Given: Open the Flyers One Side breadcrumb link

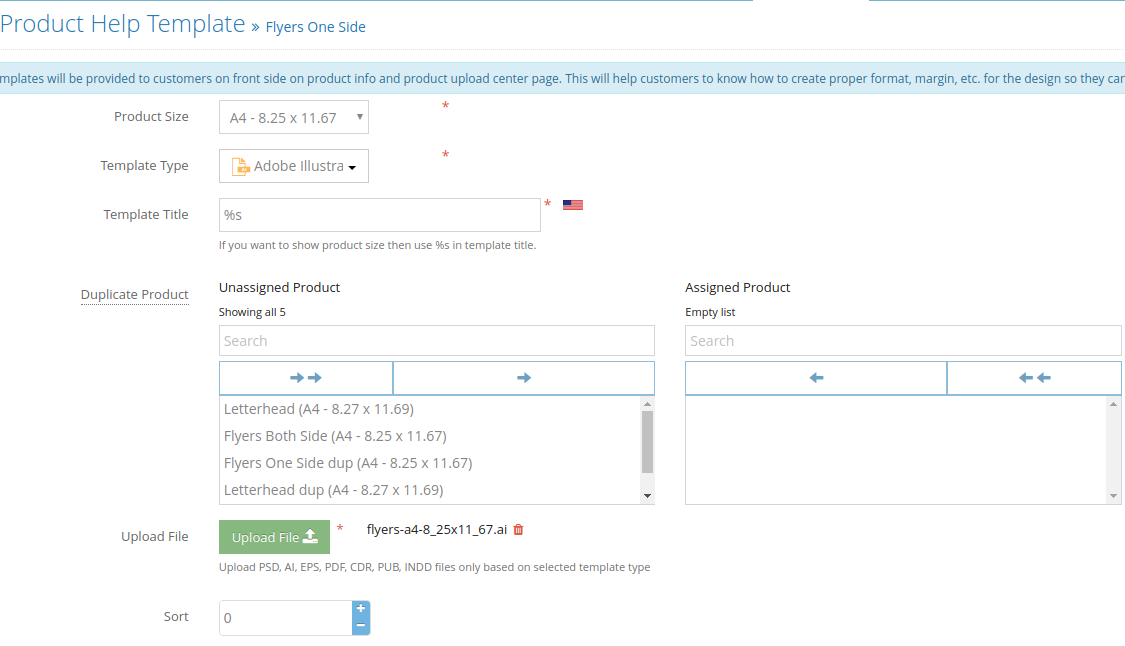Looking at the screenshot, I should click(315, 27).
